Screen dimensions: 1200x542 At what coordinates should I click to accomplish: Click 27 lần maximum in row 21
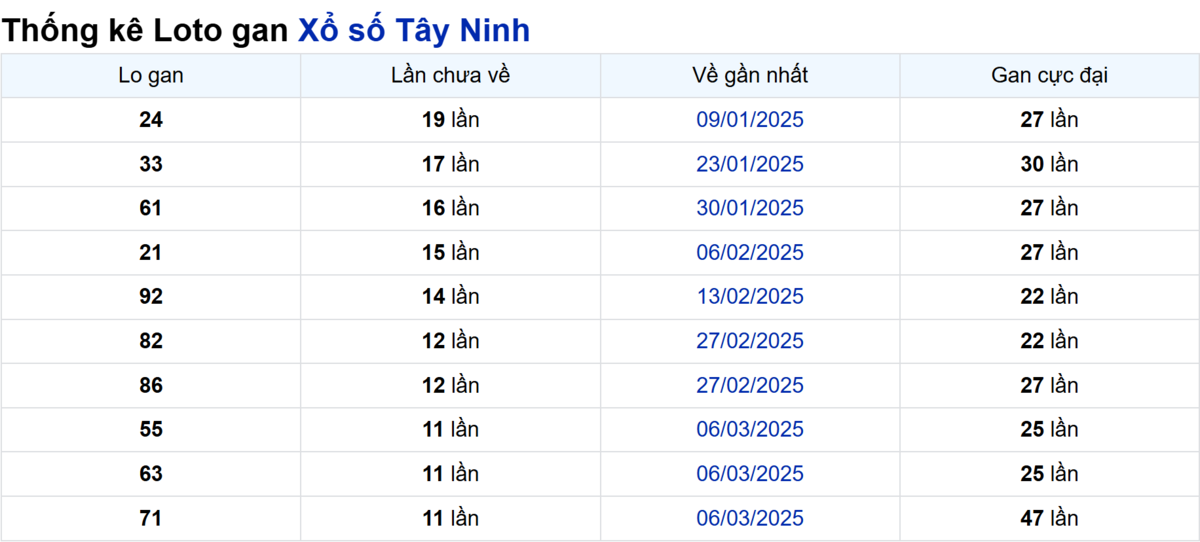(x=1049, y=253)
